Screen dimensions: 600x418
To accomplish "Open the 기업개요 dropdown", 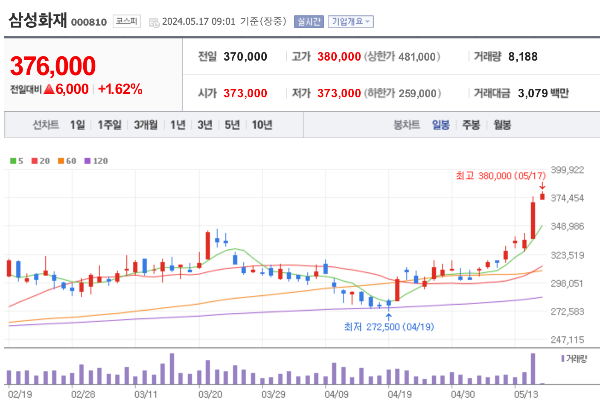I will (x=351, y=21).
